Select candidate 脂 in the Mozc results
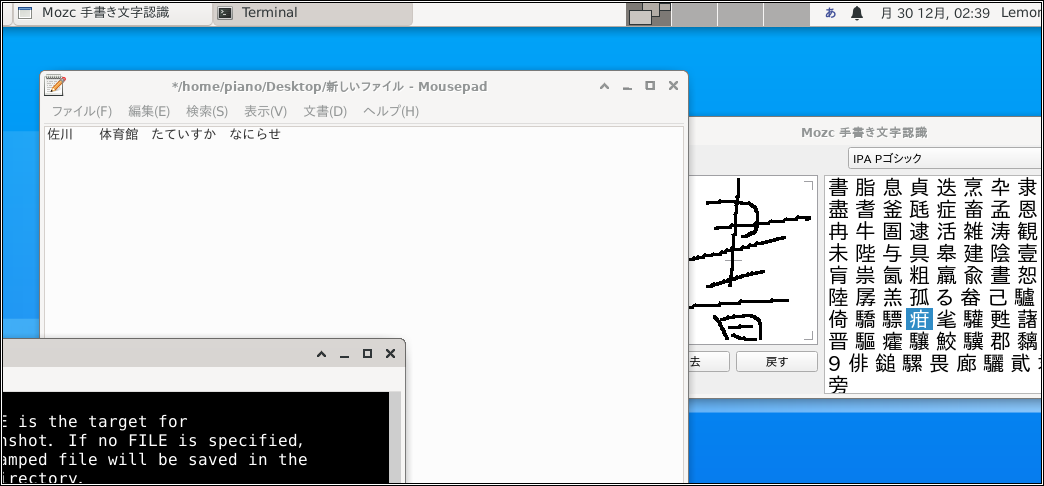Screen dimensions: 1044x486 click(x=865, y=188)
